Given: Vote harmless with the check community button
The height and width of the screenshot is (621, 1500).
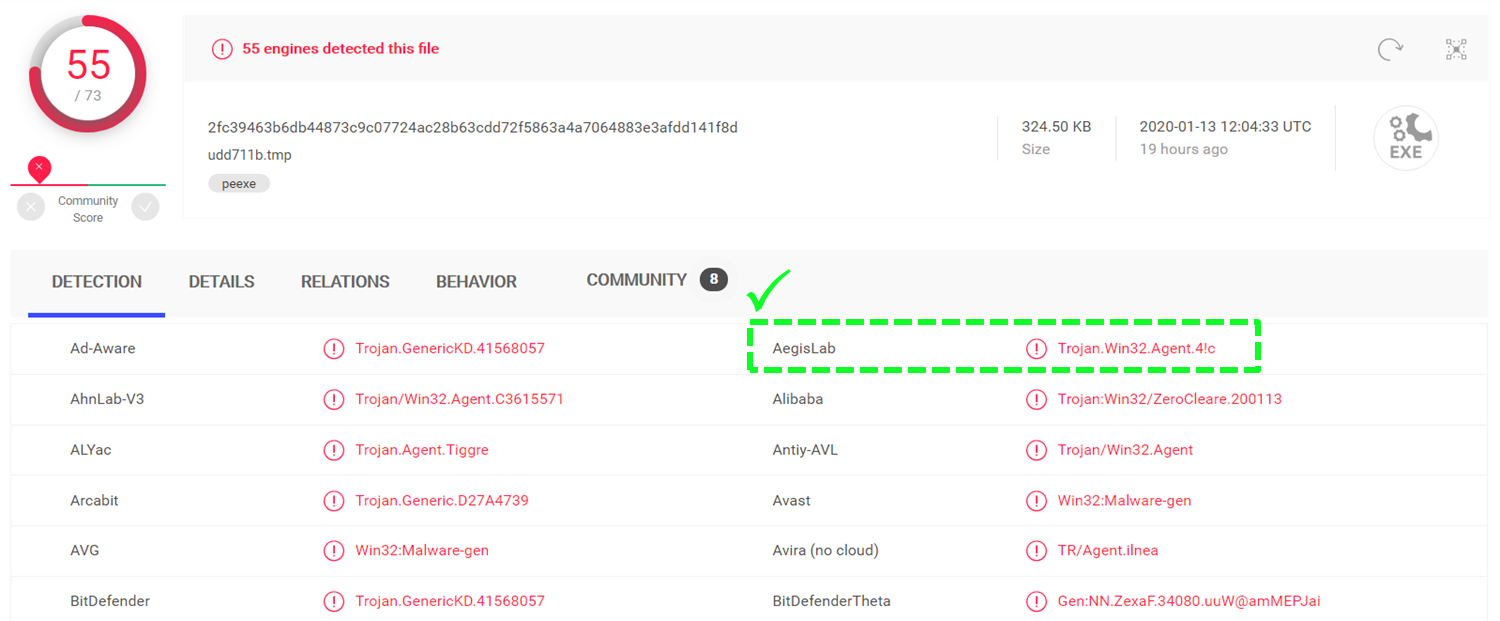Looking at the screenshot, I should pos(146,207).
